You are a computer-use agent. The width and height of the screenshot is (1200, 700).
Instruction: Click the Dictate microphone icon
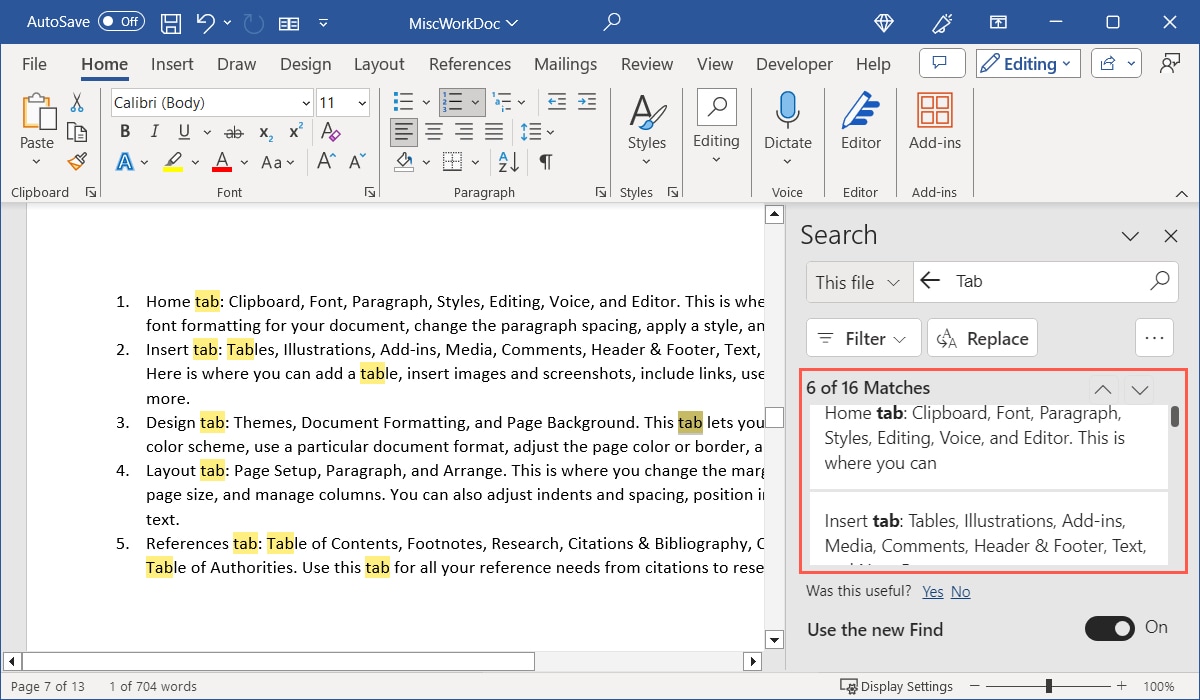tap(787, 110)
